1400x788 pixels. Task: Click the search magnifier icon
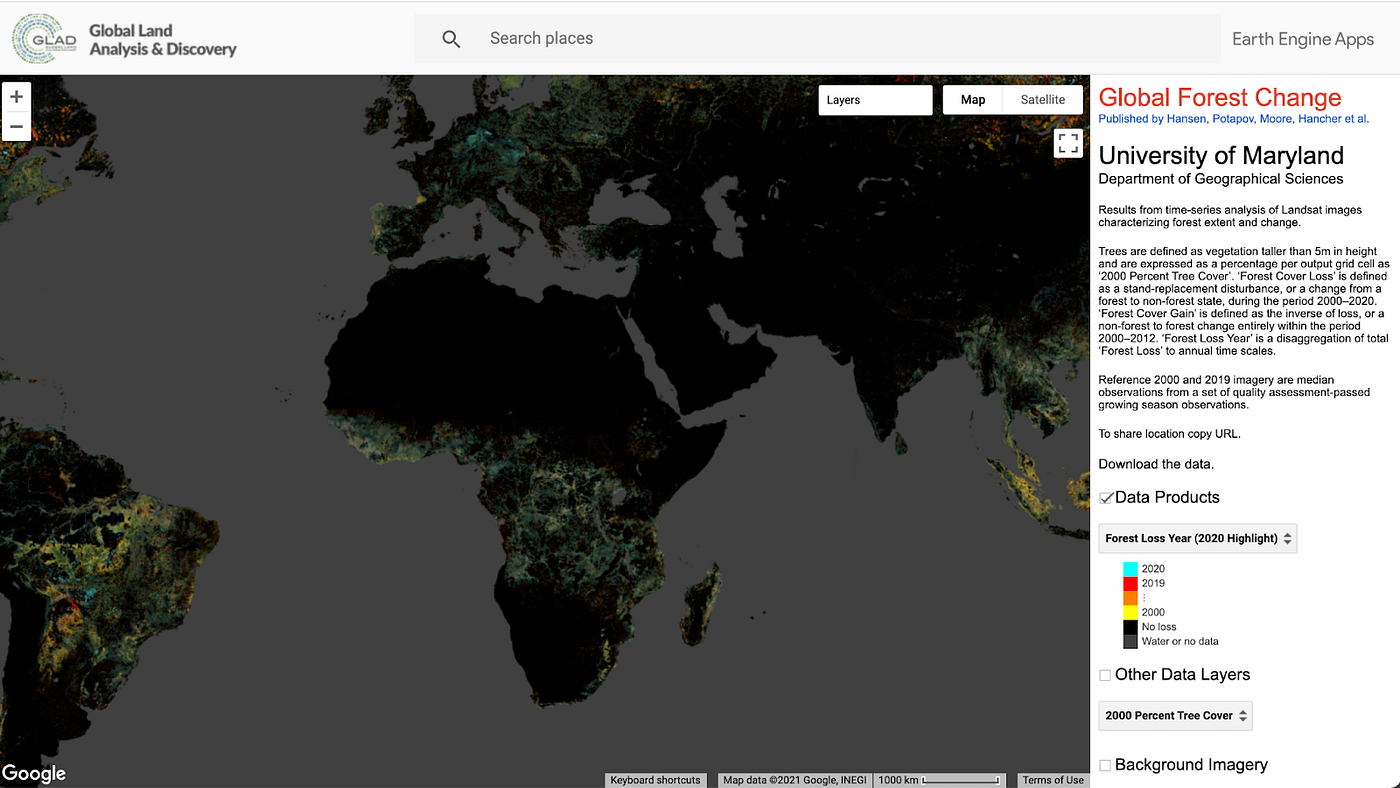point(451,39)
